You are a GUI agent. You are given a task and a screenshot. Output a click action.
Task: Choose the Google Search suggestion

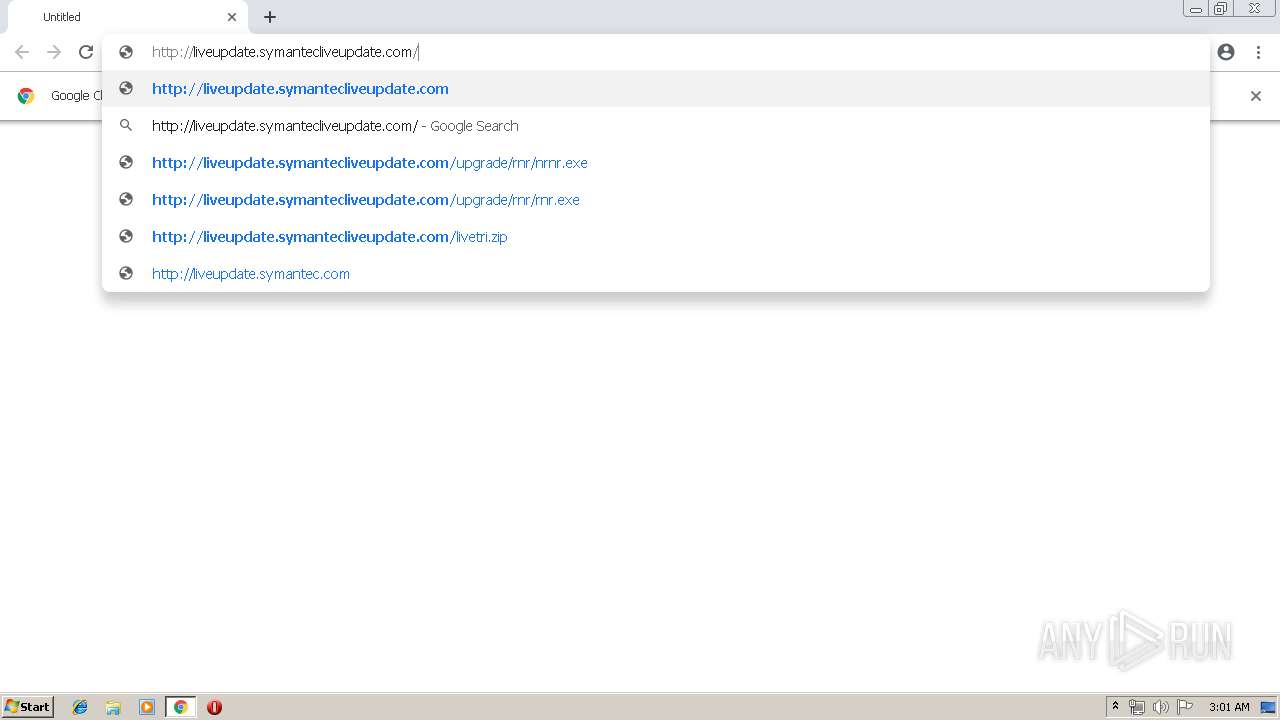point(656,126)
